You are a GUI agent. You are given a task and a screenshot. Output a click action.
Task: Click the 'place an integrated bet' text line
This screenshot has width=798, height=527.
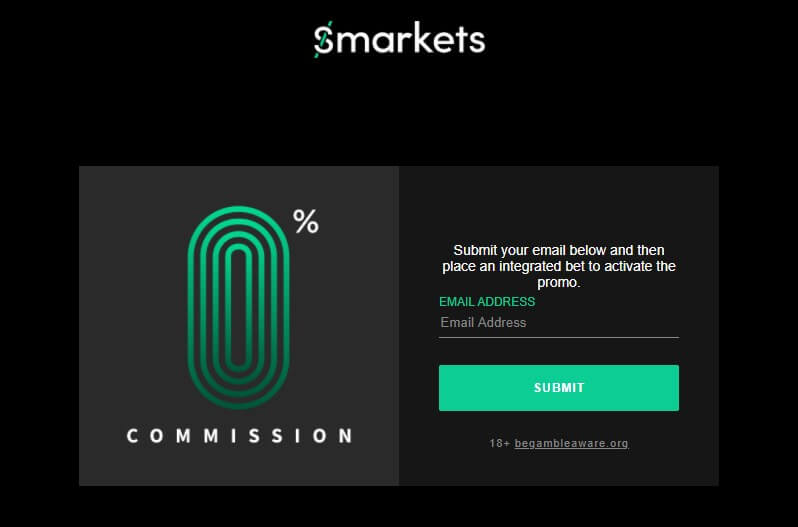(x=559, y=267)
